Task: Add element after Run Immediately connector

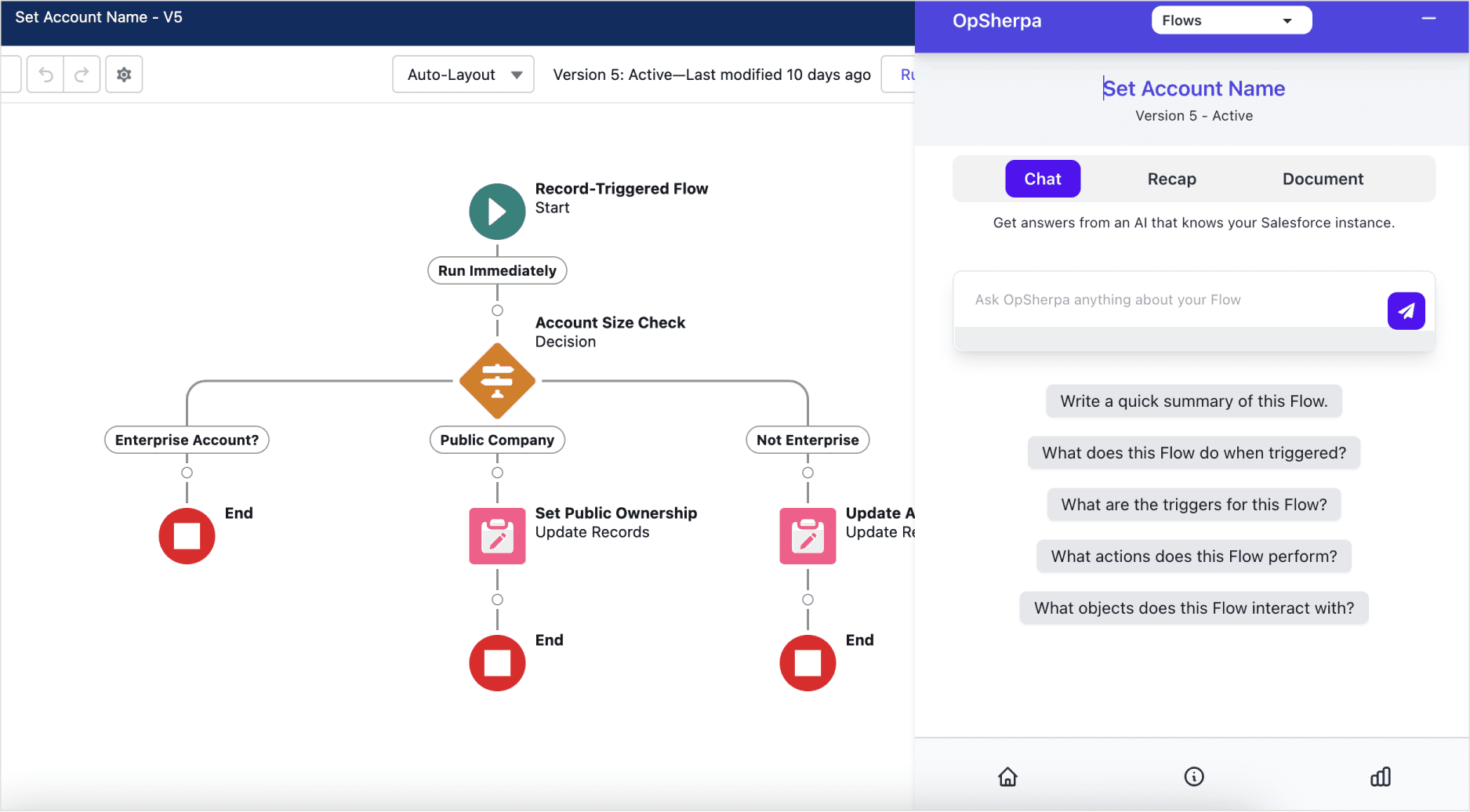Action: (497, 310)
